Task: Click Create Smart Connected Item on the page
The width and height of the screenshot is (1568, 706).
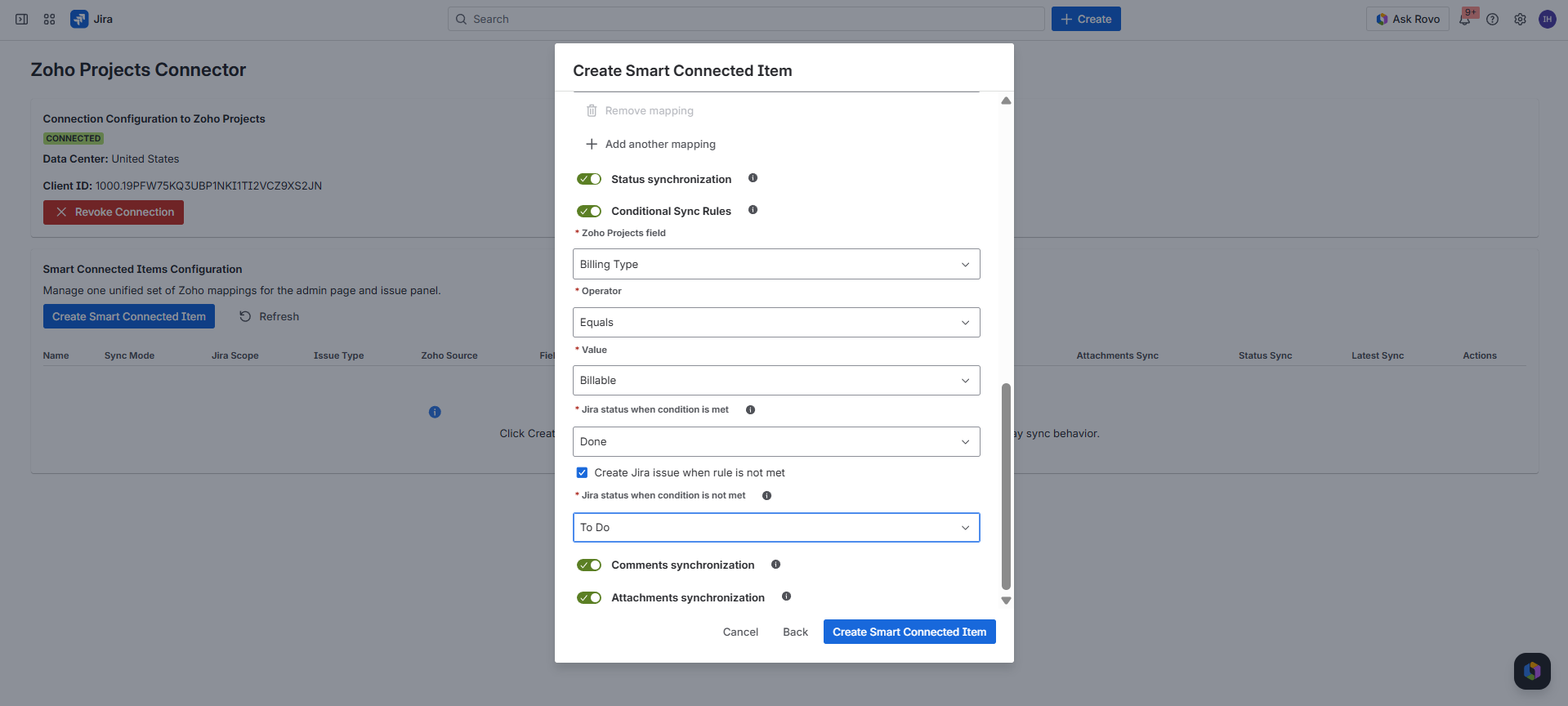Action: click(129, 316)
